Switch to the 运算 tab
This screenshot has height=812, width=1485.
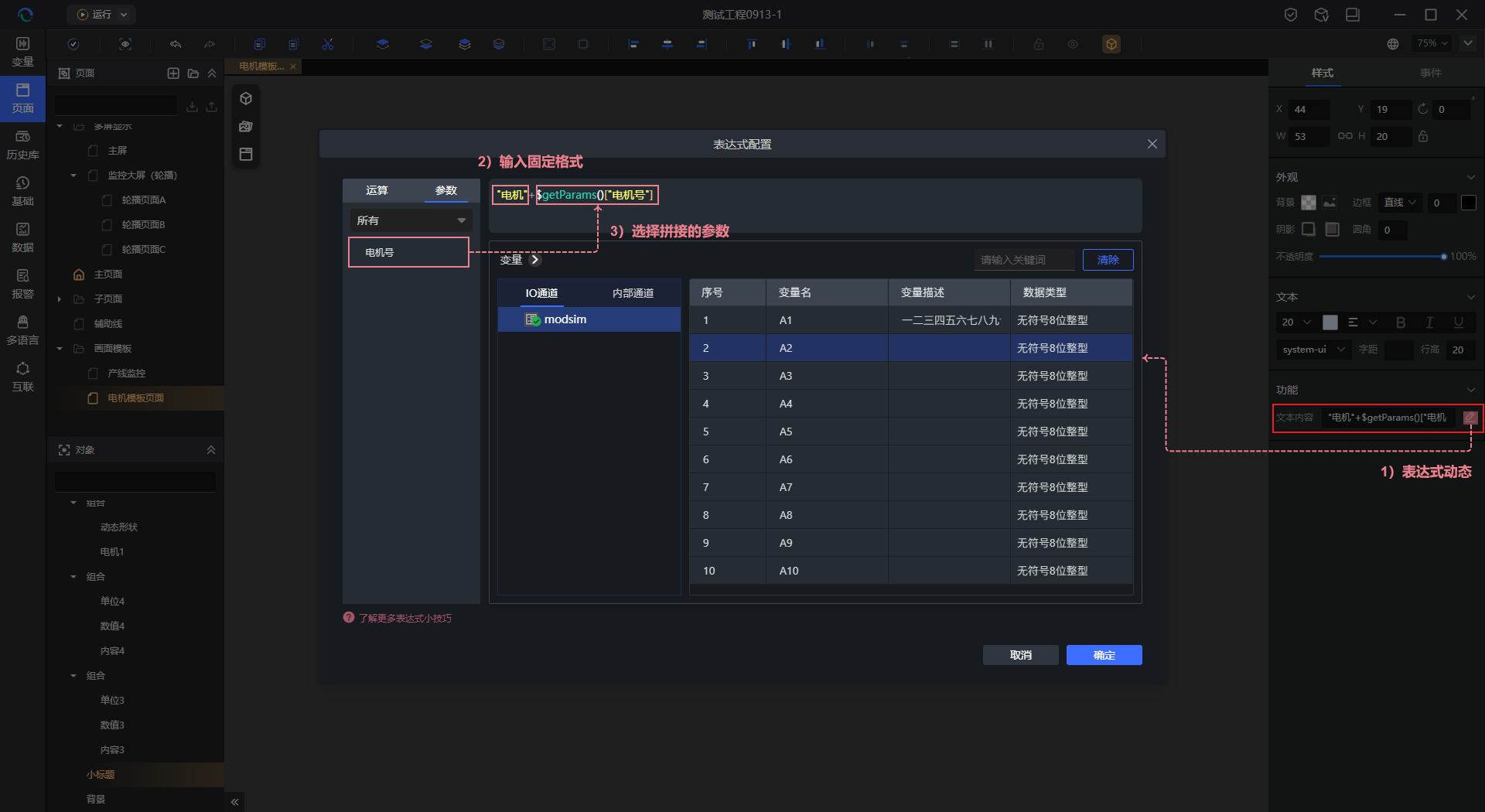point(377,190)
